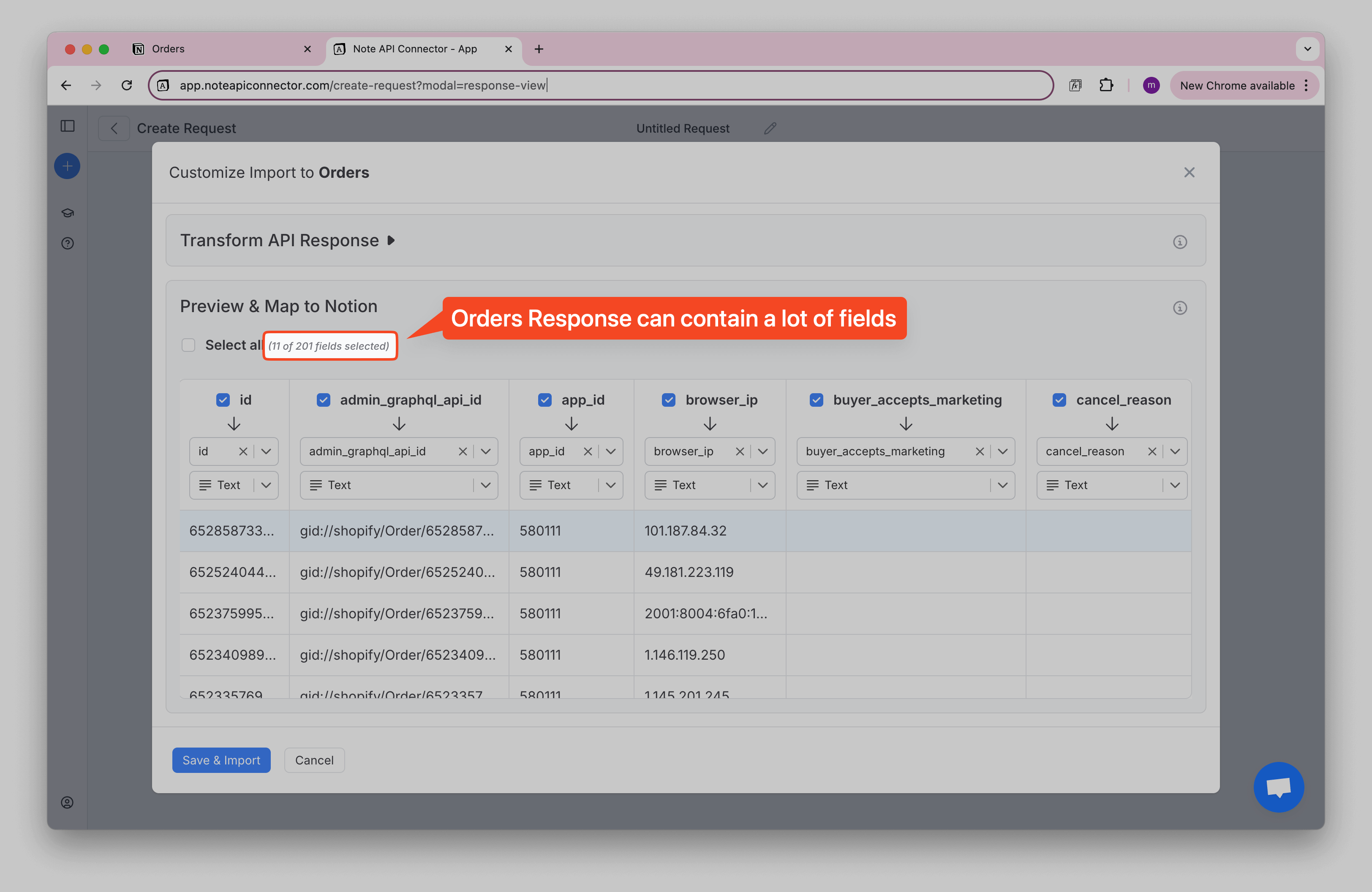Select the Note API Connector tab

(415, 49)
